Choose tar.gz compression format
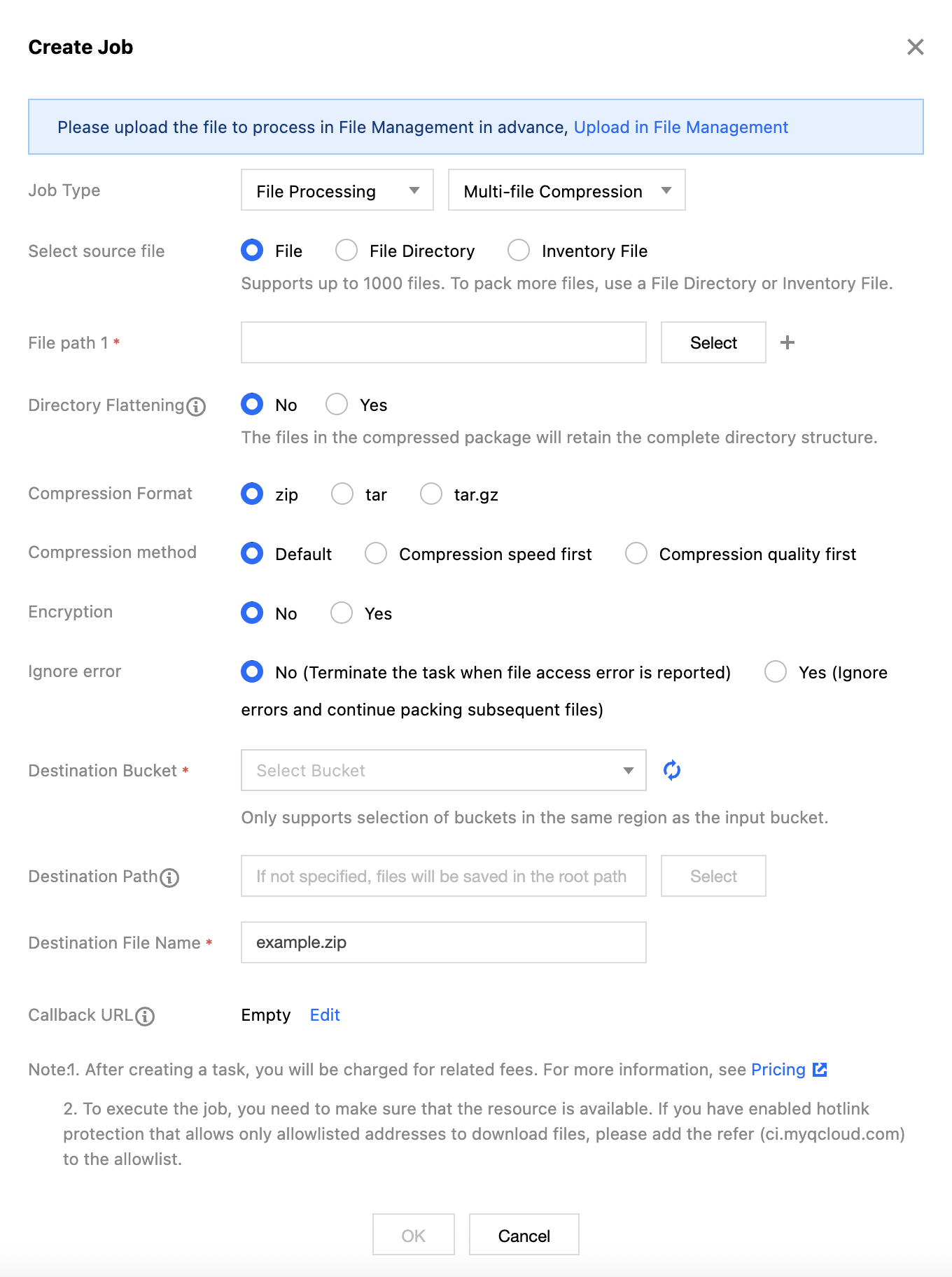 pos(431,494)
